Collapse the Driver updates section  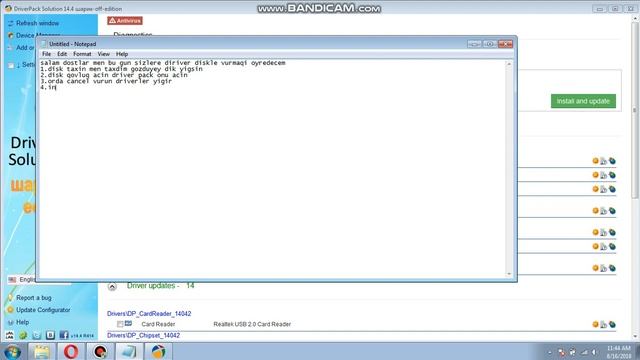click(x=112, y=287)
